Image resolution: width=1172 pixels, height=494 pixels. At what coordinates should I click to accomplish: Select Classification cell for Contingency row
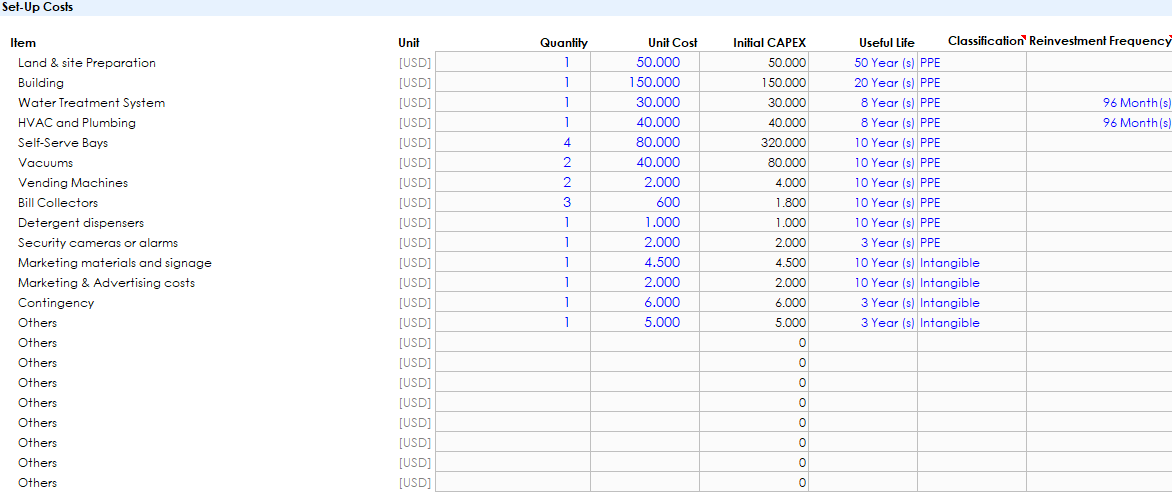949,303
